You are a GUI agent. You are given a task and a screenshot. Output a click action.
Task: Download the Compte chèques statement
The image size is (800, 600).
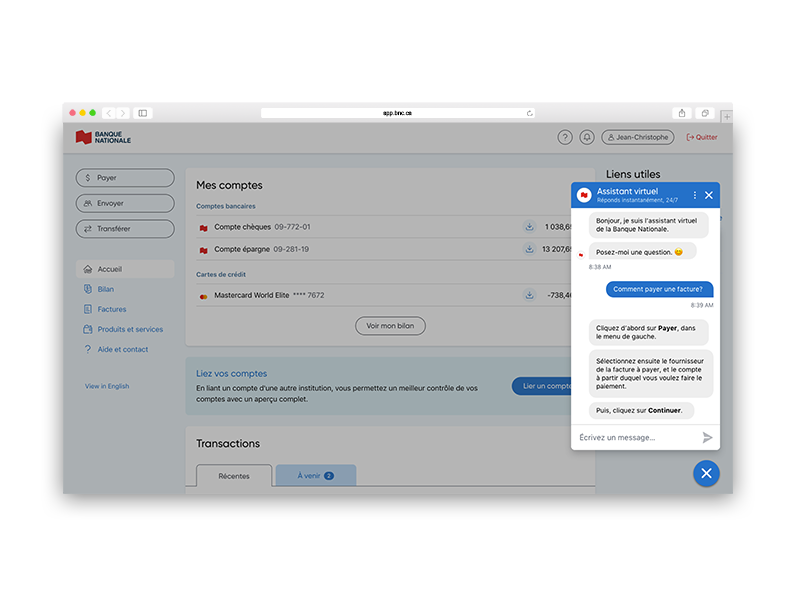pos(529,227)
